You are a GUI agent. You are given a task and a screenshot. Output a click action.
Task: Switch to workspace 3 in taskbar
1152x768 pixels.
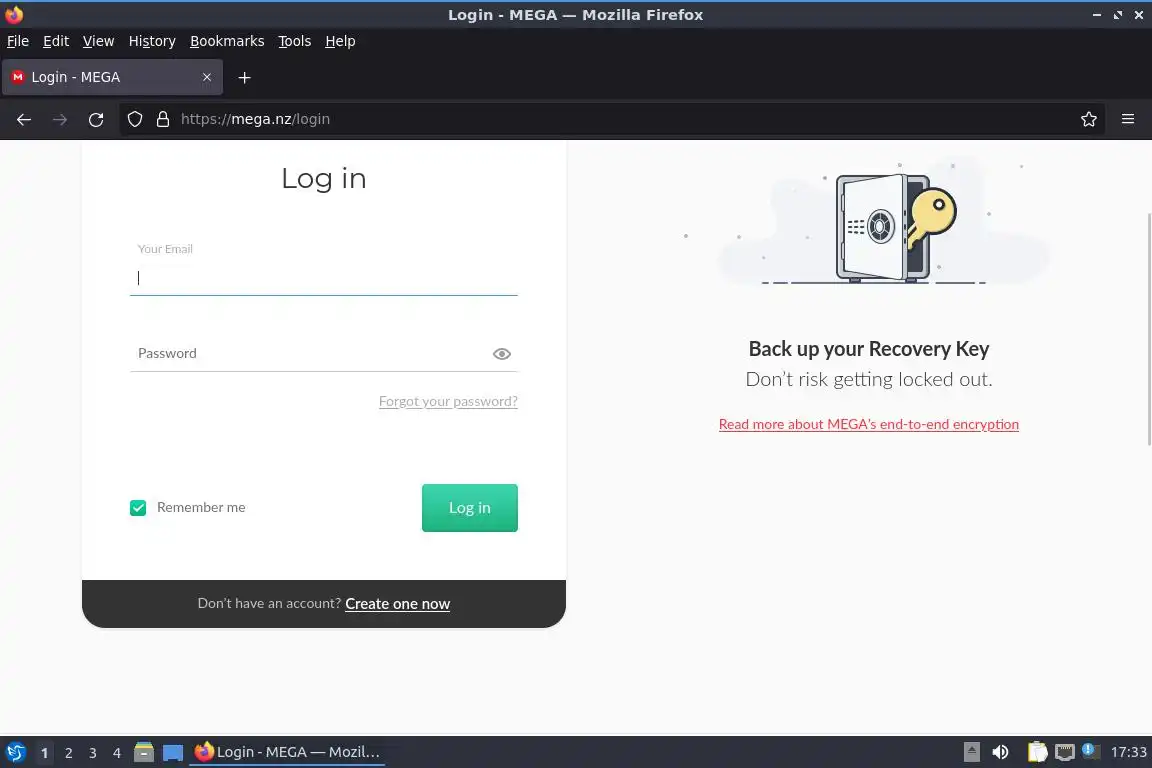93,753
